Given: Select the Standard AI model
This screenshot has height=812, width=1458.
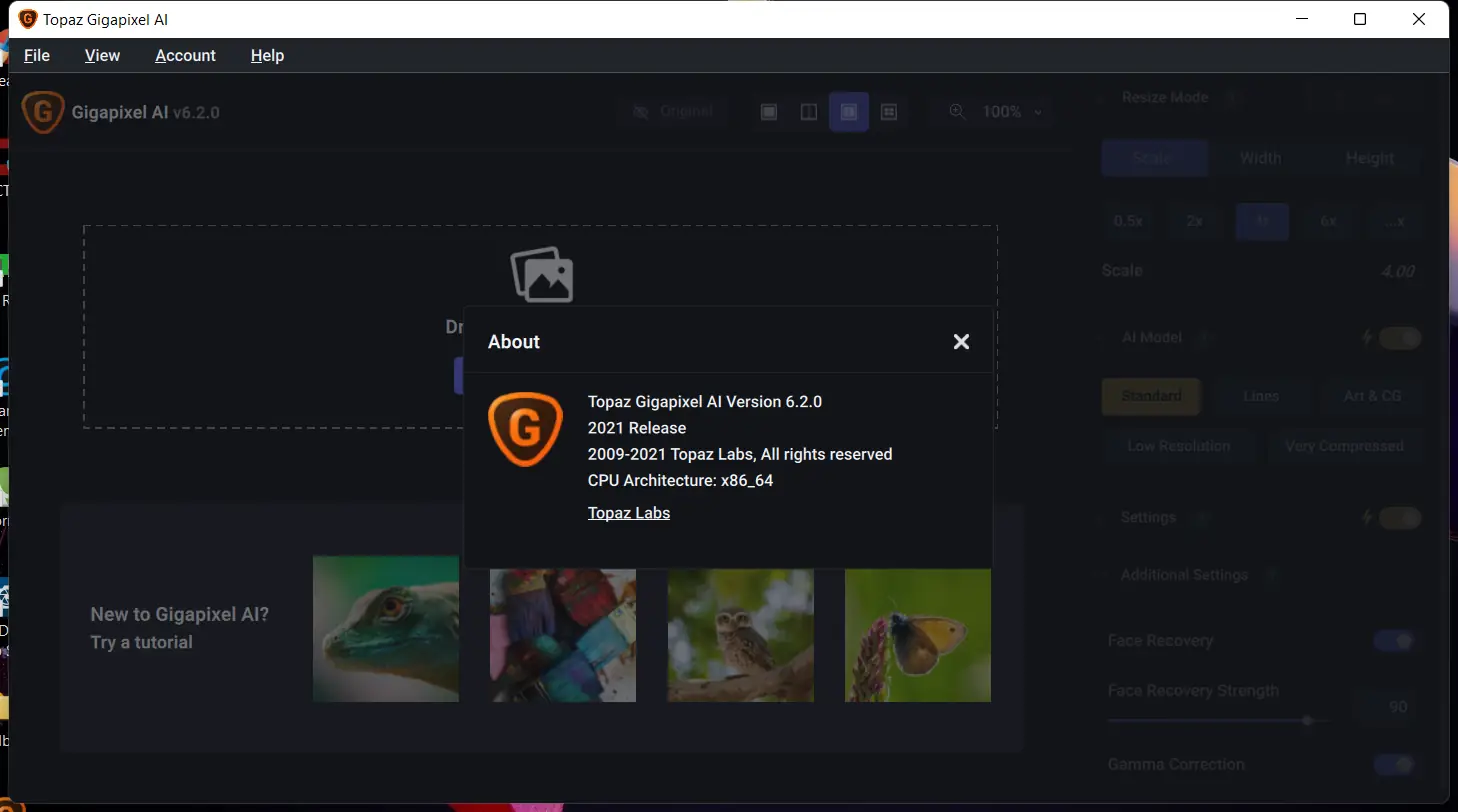Looking at the screenshot, I should pos(1151,396).
